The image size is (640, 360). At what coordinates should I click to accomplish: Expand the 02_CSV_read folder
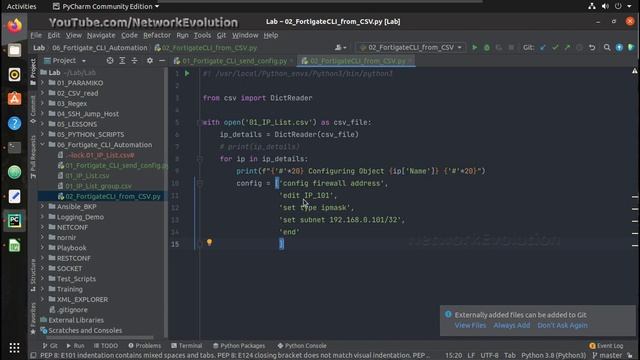pos(42,93)
